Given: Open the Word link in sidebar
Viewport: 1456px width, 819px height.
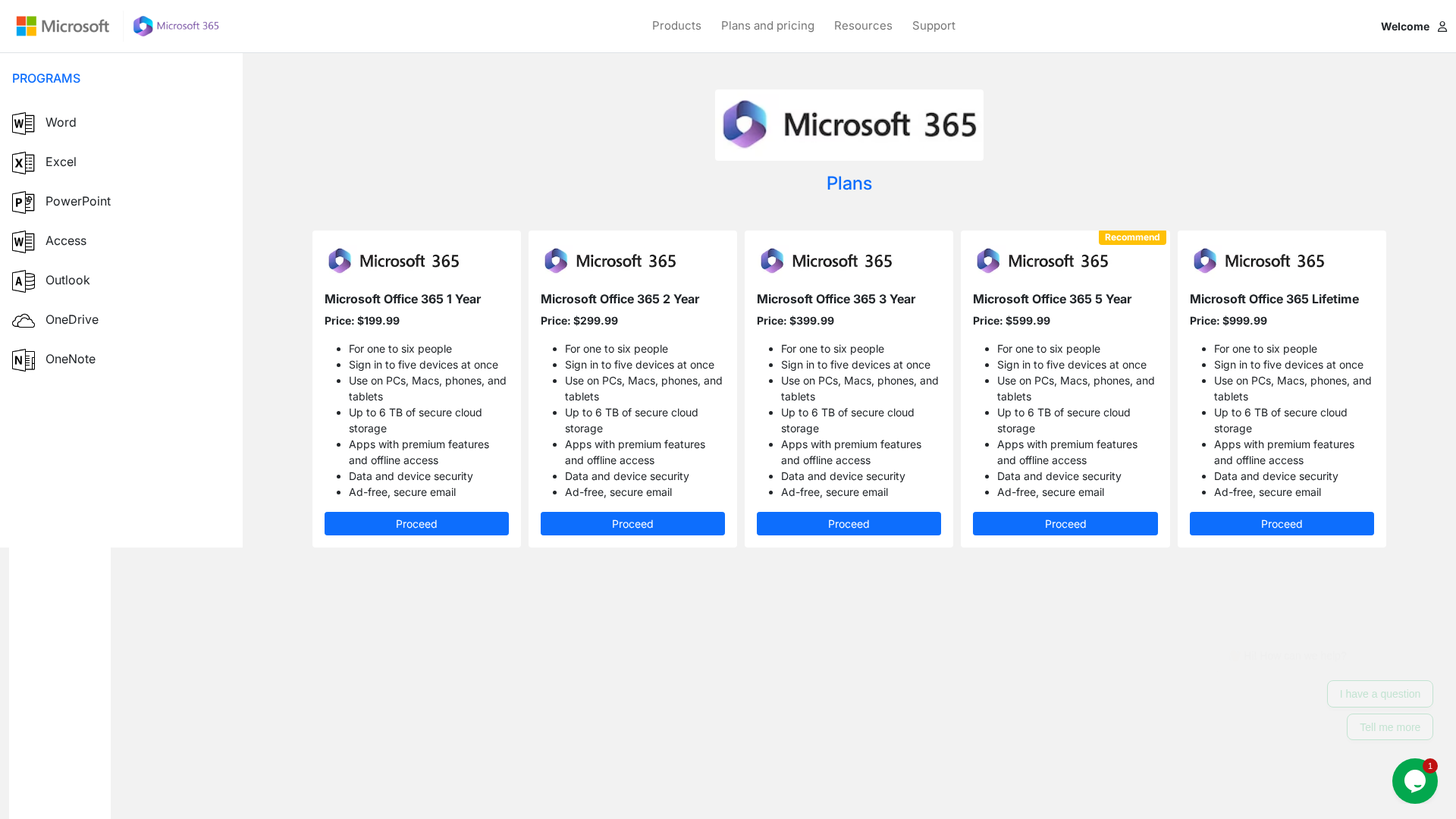Looking at the screenshot, I should 61,123.
